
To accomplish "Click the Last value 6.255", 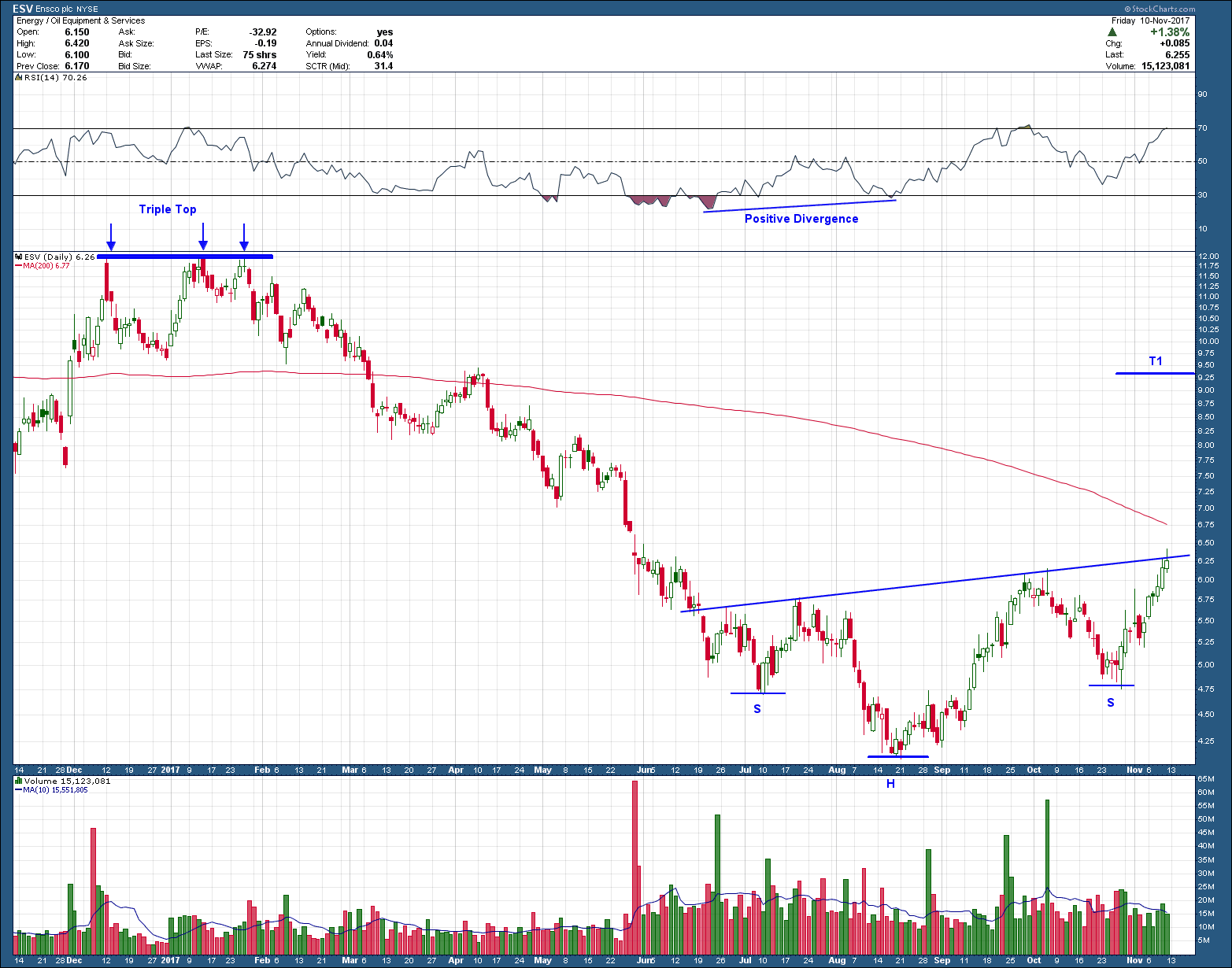I will (1177, 55).
